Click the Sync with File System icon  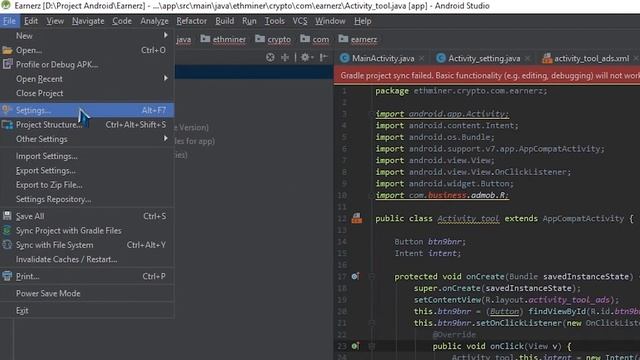(x=7, y=244)
